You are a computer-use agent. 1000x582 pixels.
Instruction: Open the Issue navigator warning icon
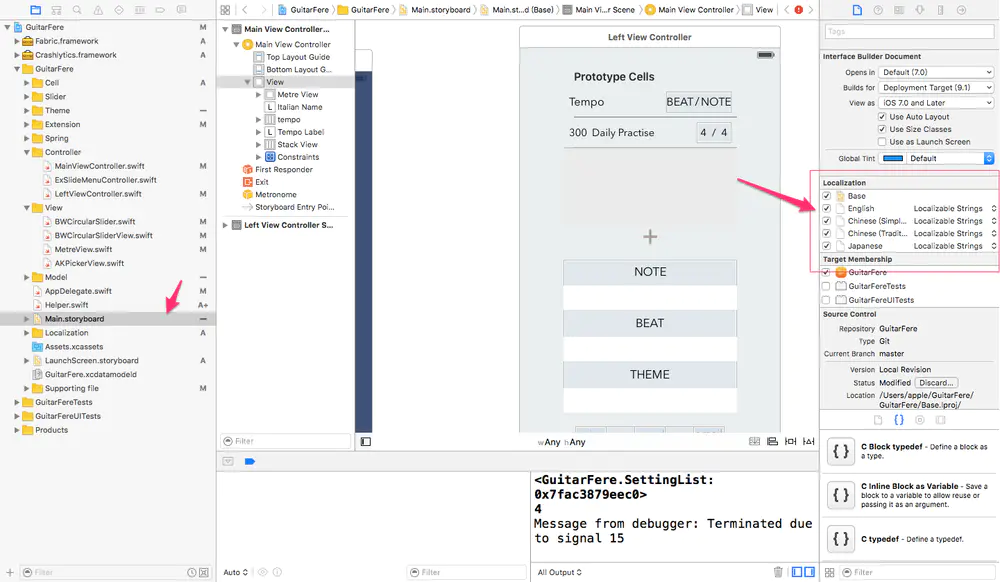(x=98, y=10)
